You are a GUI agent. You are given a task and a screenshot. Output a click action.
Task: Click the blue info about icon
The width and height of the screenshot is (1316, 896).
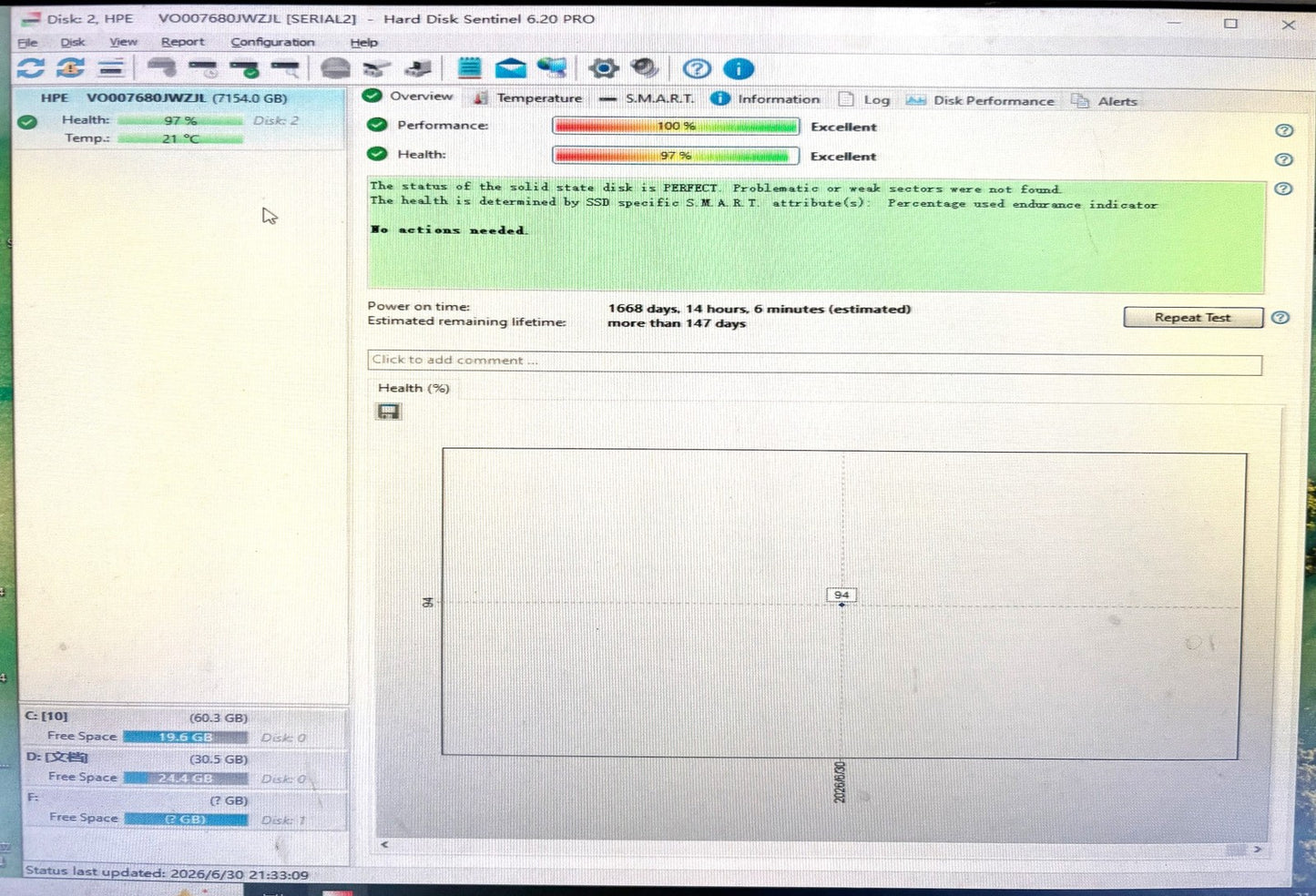(739, 69)
